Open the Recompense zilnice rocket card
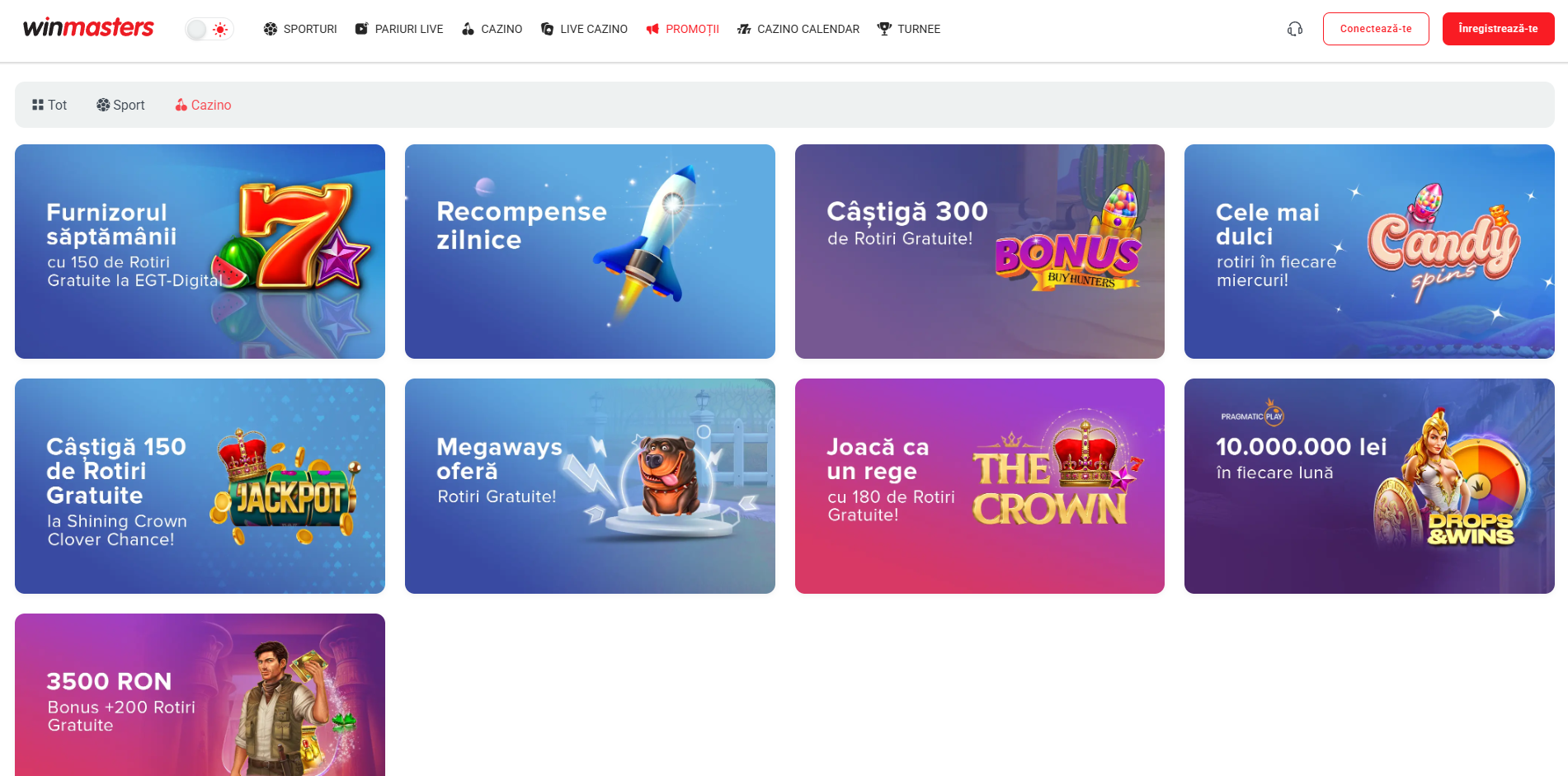 590,252
